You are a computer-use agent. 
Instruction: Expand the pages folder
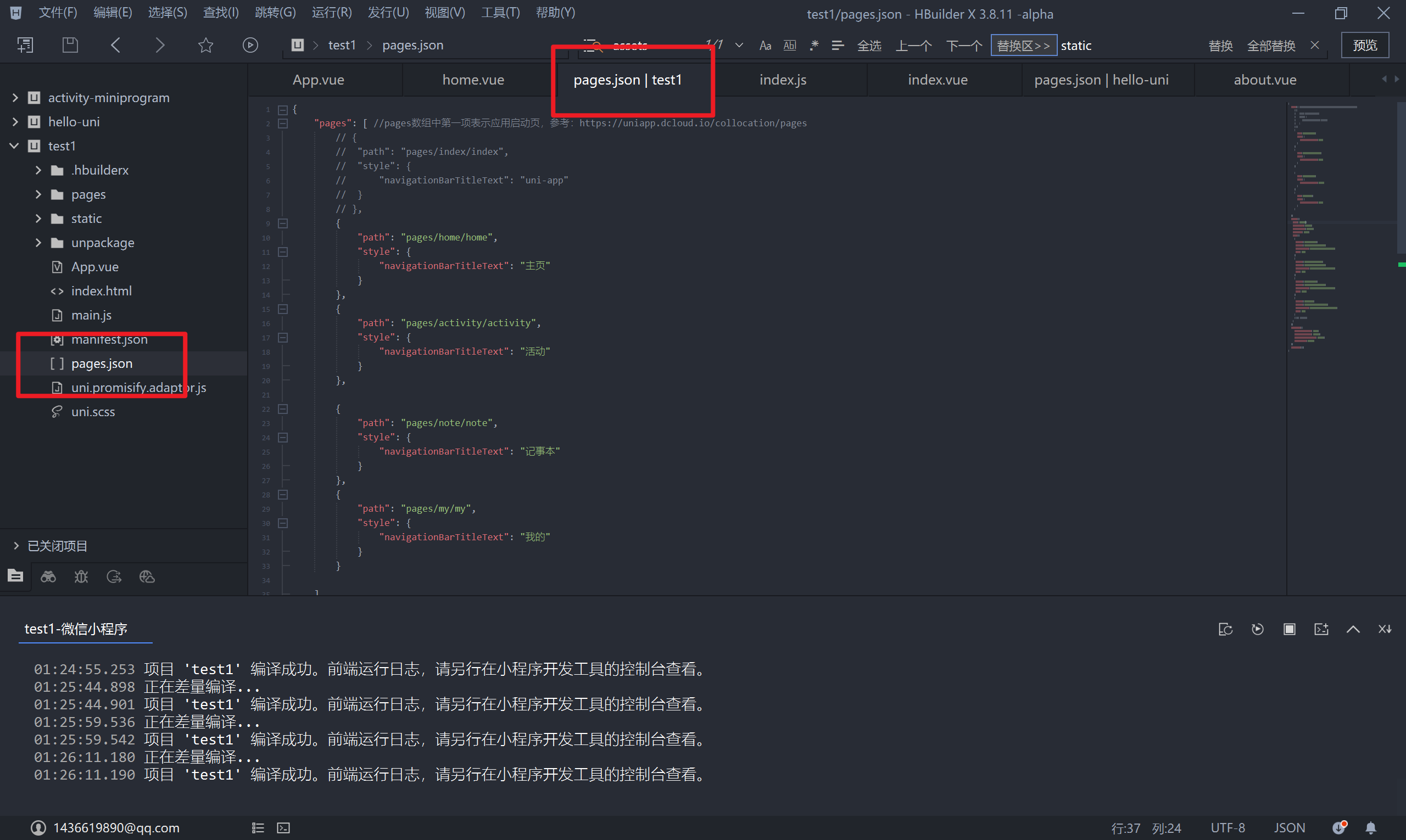coord(38,194)
